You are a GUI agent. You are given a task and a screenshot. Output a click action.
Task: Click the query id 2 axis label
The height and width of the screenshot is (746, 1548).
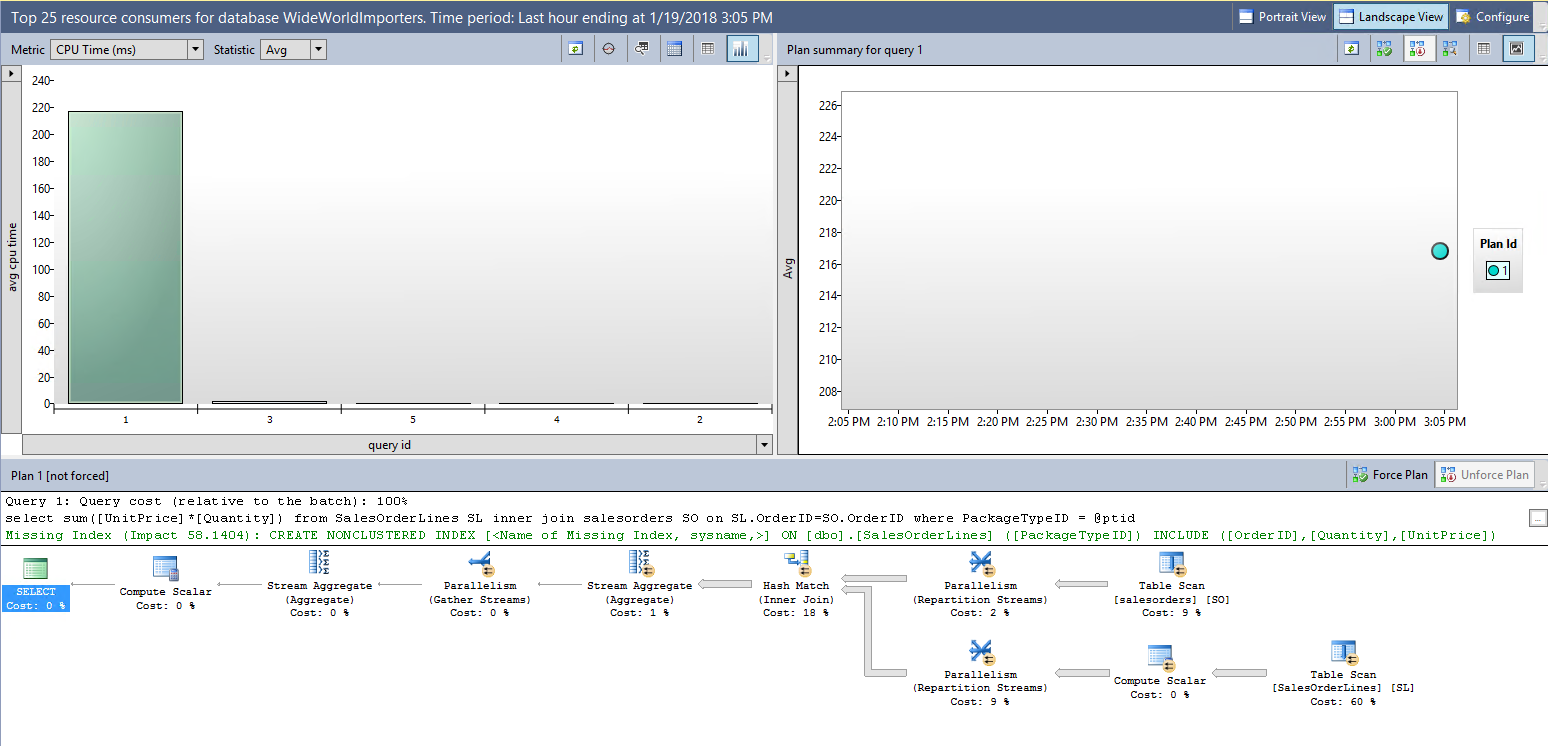tap(700, 420)
